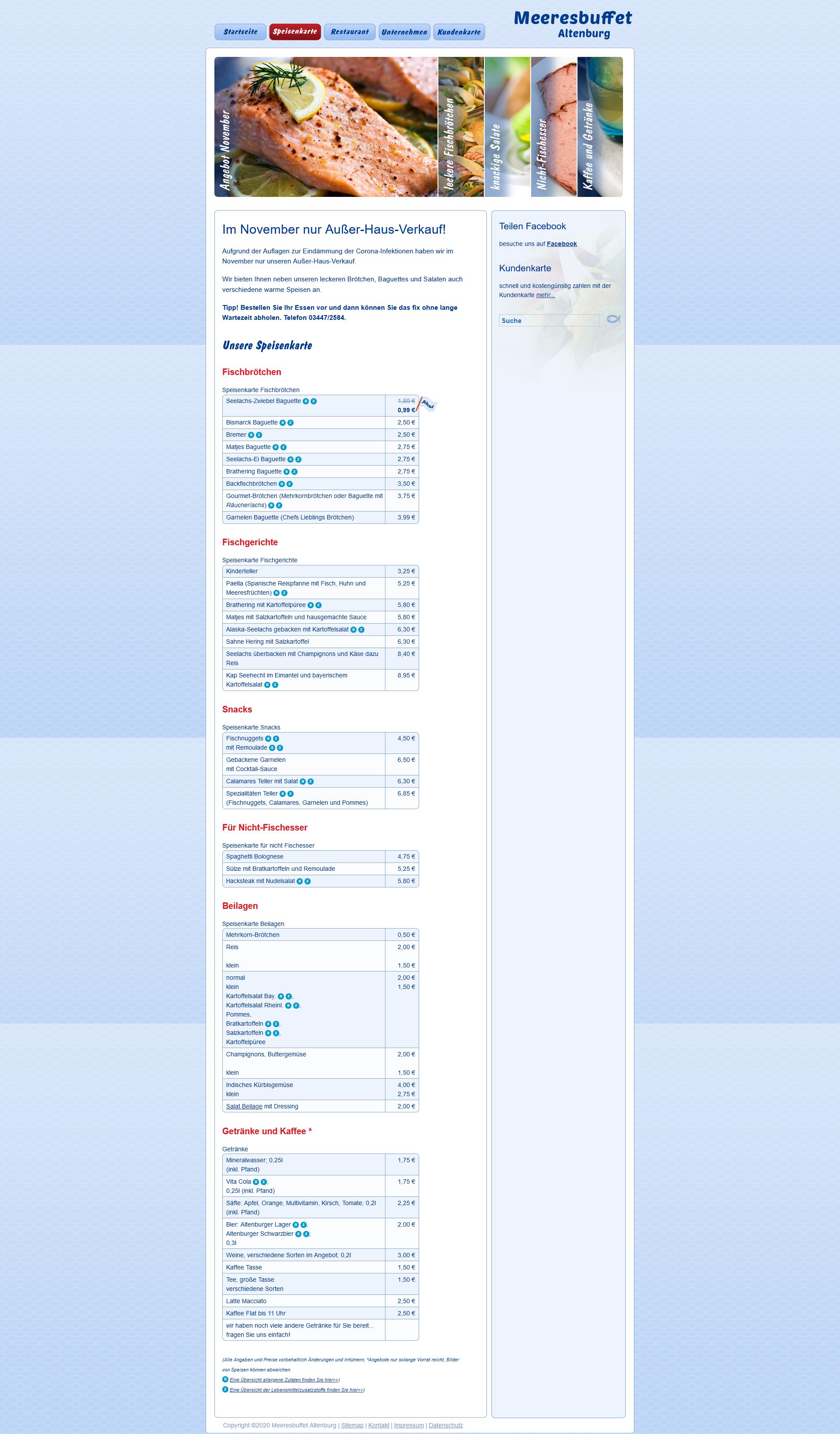Open the 'Kaffee und Getränke' banner strip
This screenshot has width=840, height=1434.
tap(600, 127)
